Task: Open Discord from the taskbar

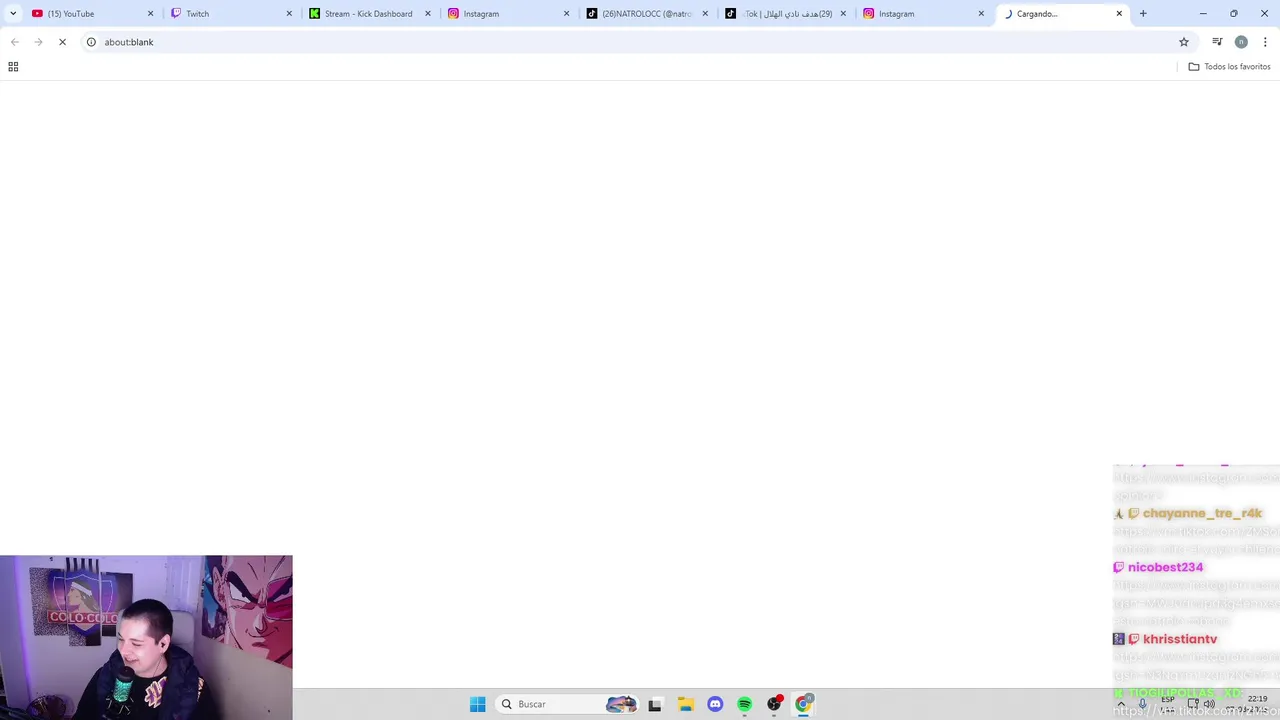Action: (715, 704)
